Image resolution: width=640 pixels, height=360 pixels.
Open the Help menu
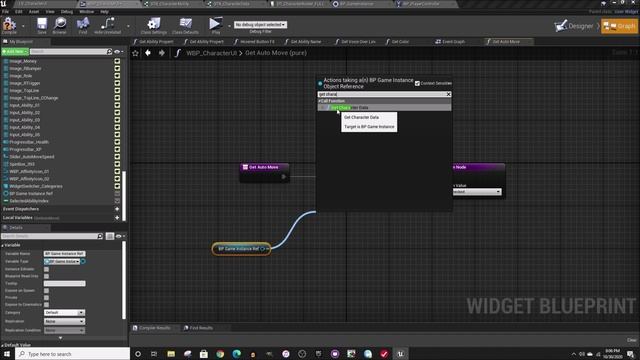(104, 12)
